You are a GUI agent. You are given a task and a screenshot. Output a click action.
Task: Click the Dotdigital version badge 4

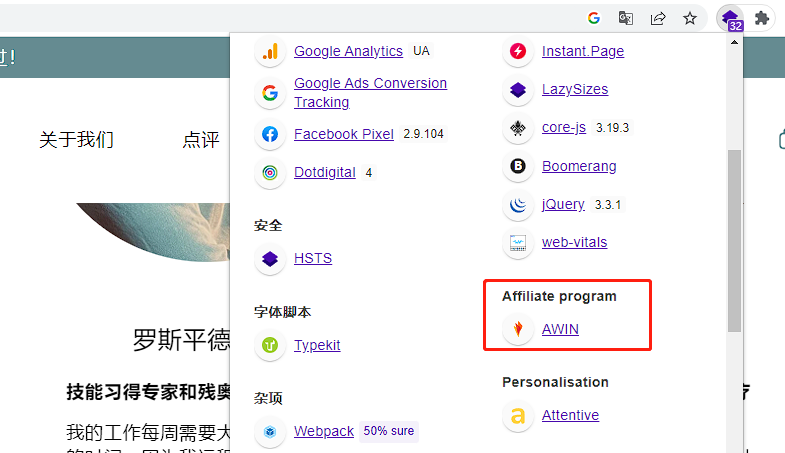pos(369,173)
